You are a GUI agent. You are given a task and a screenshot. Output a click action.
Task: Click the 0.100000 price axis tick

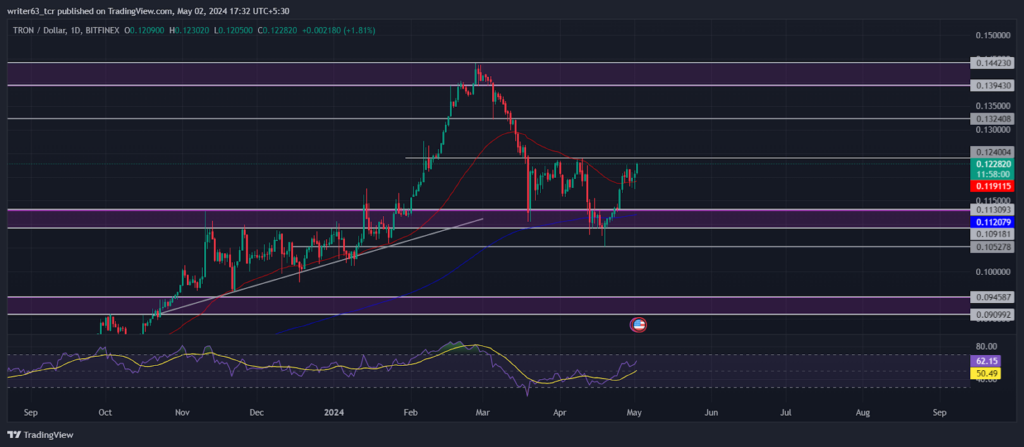coord(993,272)
